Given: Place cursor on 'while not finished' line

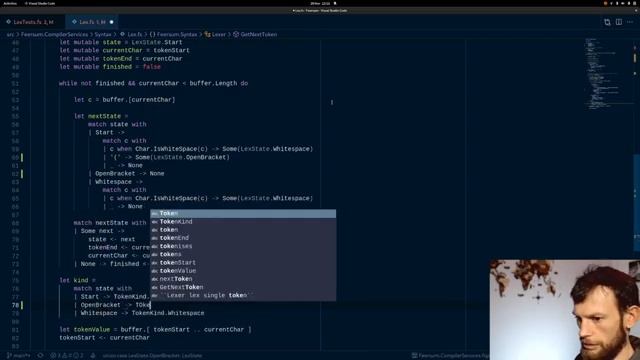Looking at the screenshot, I should pyautogui.click(x=153, y=83).
